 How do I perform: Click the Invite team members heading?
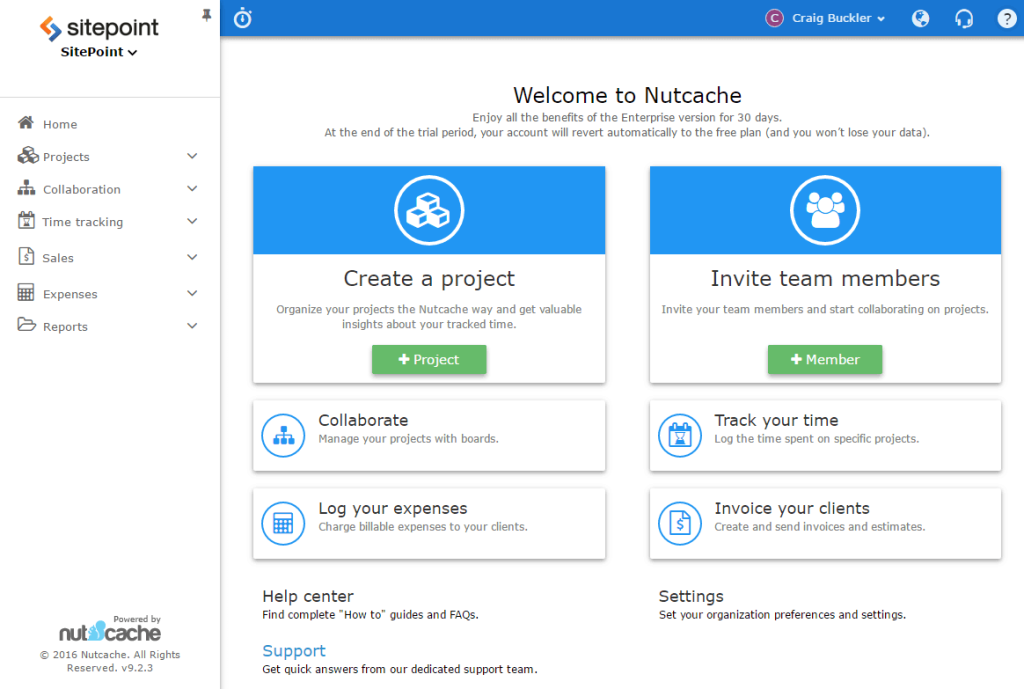tap(825, 279)
